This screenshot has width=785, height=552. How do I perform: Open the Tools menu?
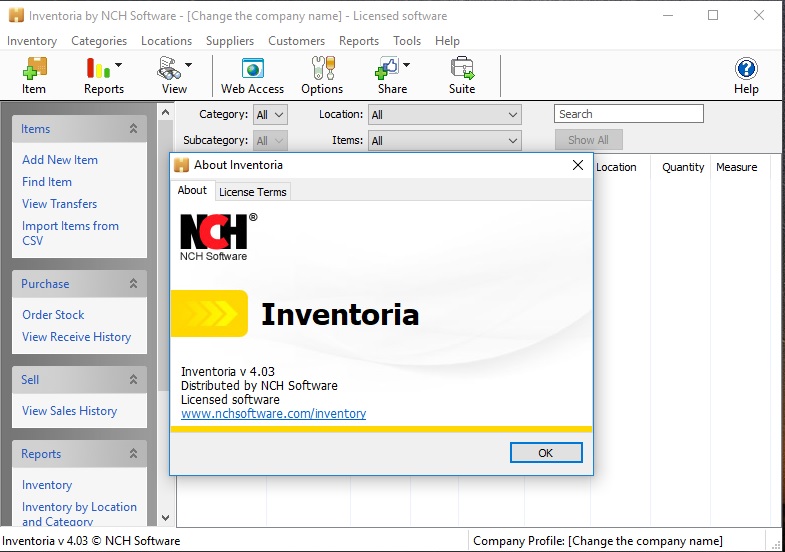(407, 41)
